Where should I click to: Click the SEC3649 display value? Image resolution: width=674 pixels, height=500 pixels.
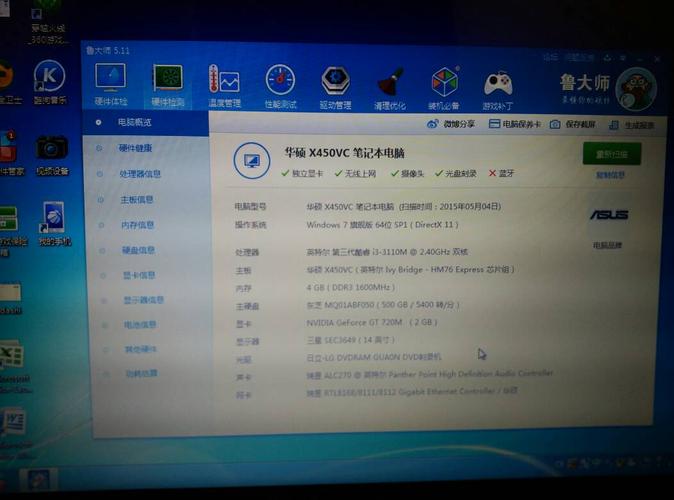click(350, 340)
